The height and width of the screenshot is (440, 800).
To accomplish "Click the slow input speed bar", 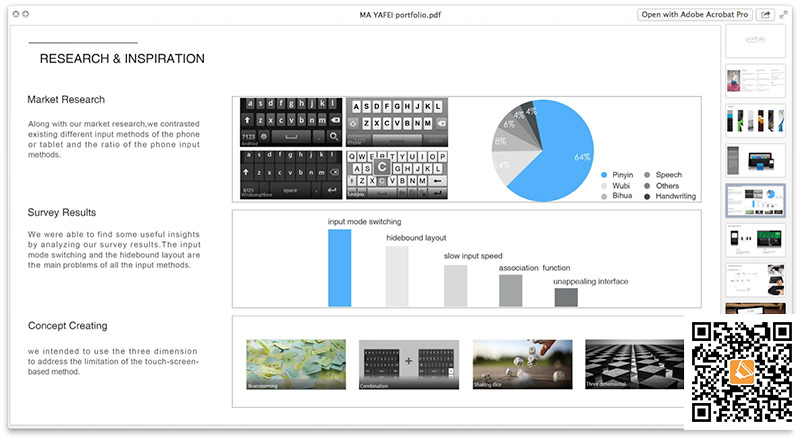I will click(456, 286).
